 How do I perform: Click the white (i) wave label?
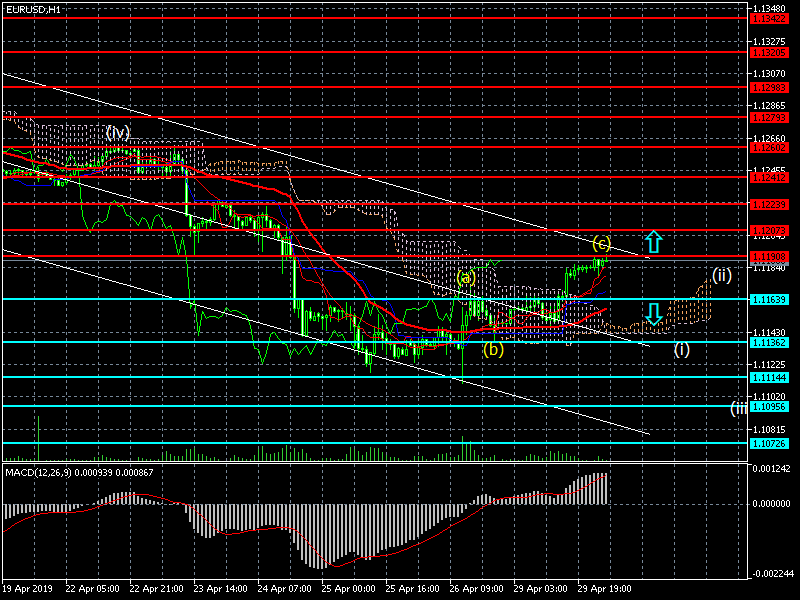pos(681,349)
